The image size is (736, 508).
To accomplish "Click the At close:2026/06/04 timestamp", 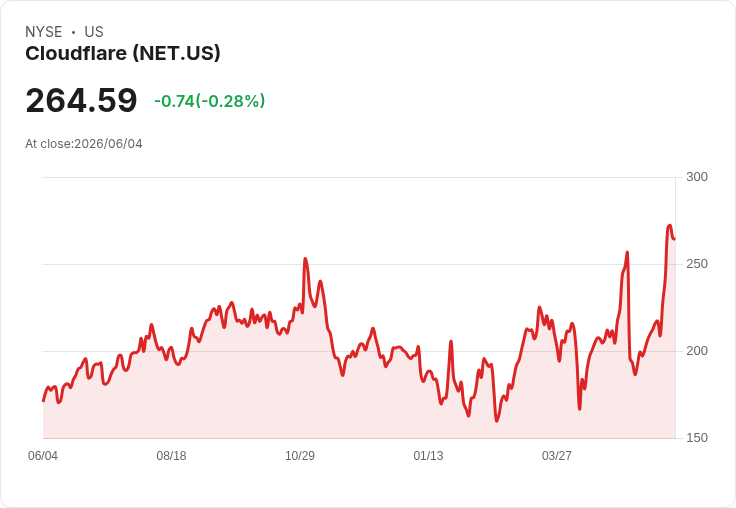I will (x=84, y=144).
